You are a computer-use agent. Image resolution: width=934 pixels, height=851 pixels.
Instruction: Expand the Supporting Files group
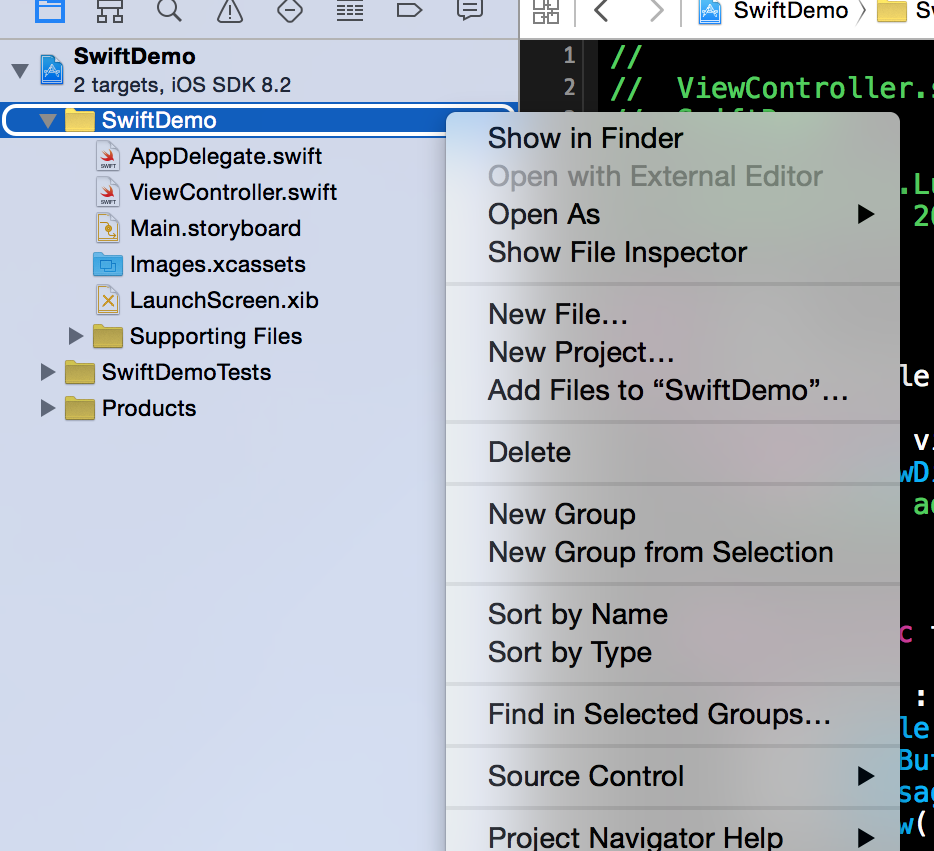tap(76, 336)
